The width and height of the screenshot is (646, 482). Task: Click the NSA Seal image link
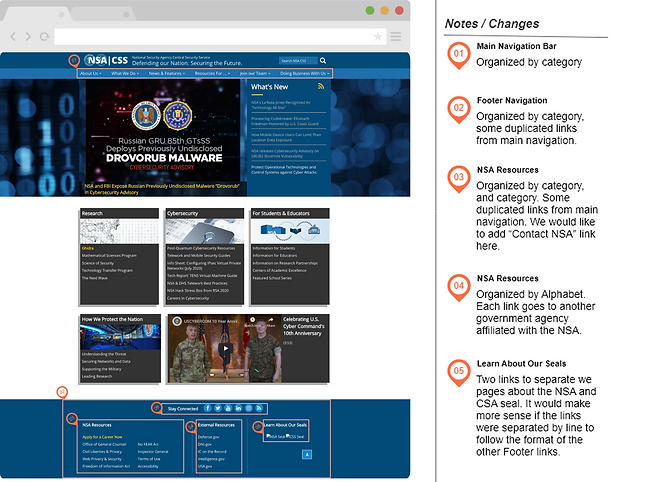coord(275,436)
